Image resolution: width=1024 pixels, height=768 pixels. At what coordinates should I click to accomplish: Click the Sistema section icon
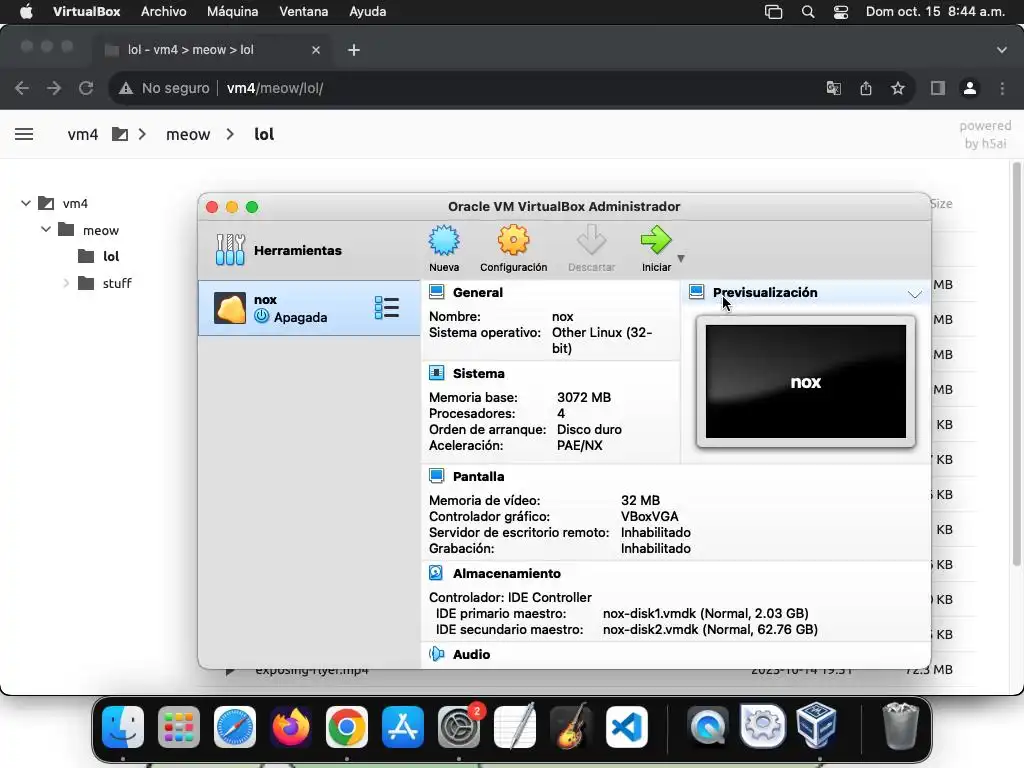pyautogui.click(x=437, y=373)
